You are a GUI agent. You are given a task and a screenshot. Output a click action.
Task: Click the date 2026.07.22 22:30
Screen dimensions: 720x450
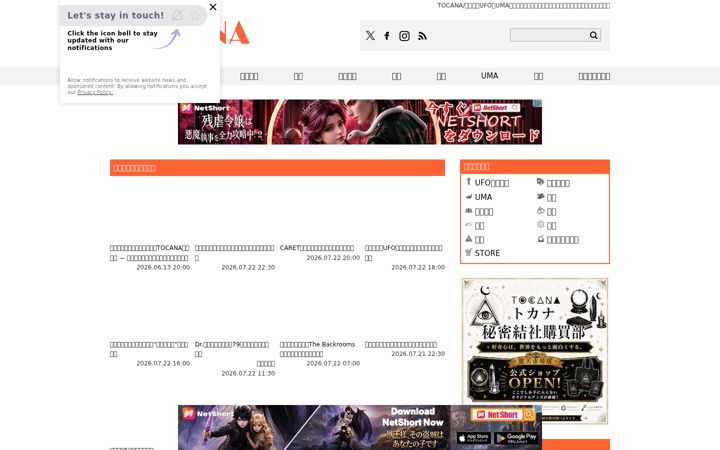pyautogui.click(x=248, y=267)
